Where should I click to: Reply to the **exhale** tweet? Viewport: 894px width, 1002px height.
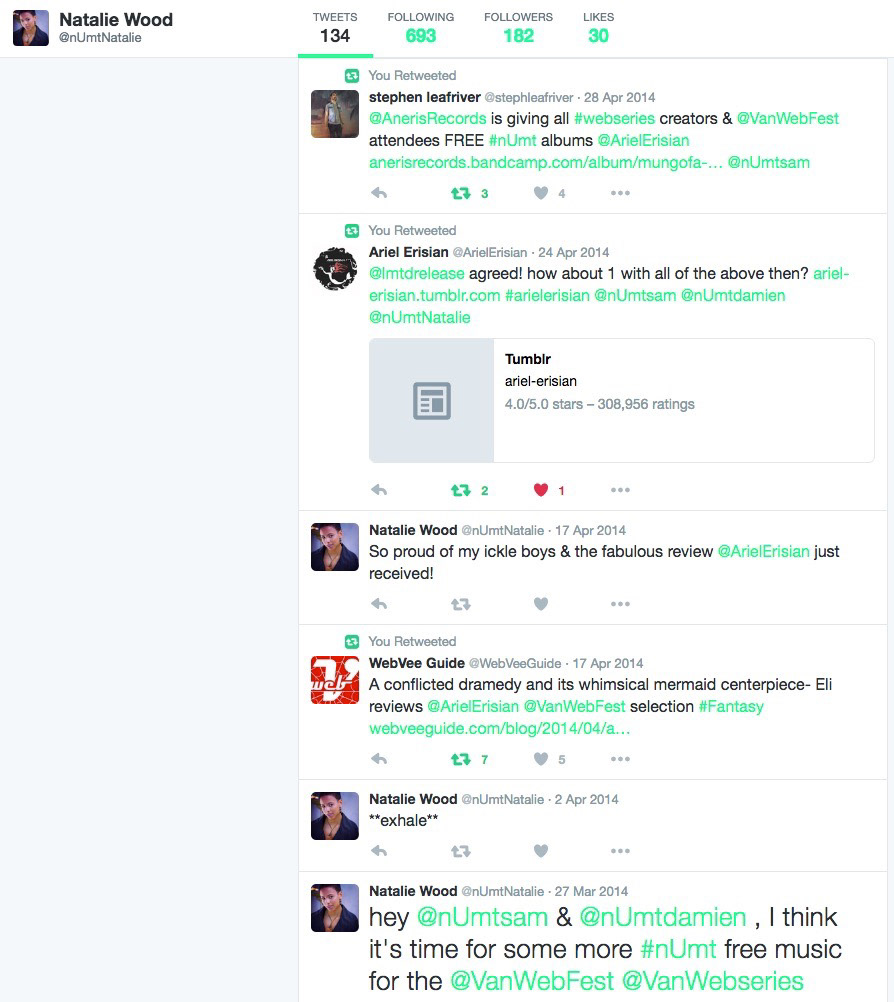coord(379,851)
